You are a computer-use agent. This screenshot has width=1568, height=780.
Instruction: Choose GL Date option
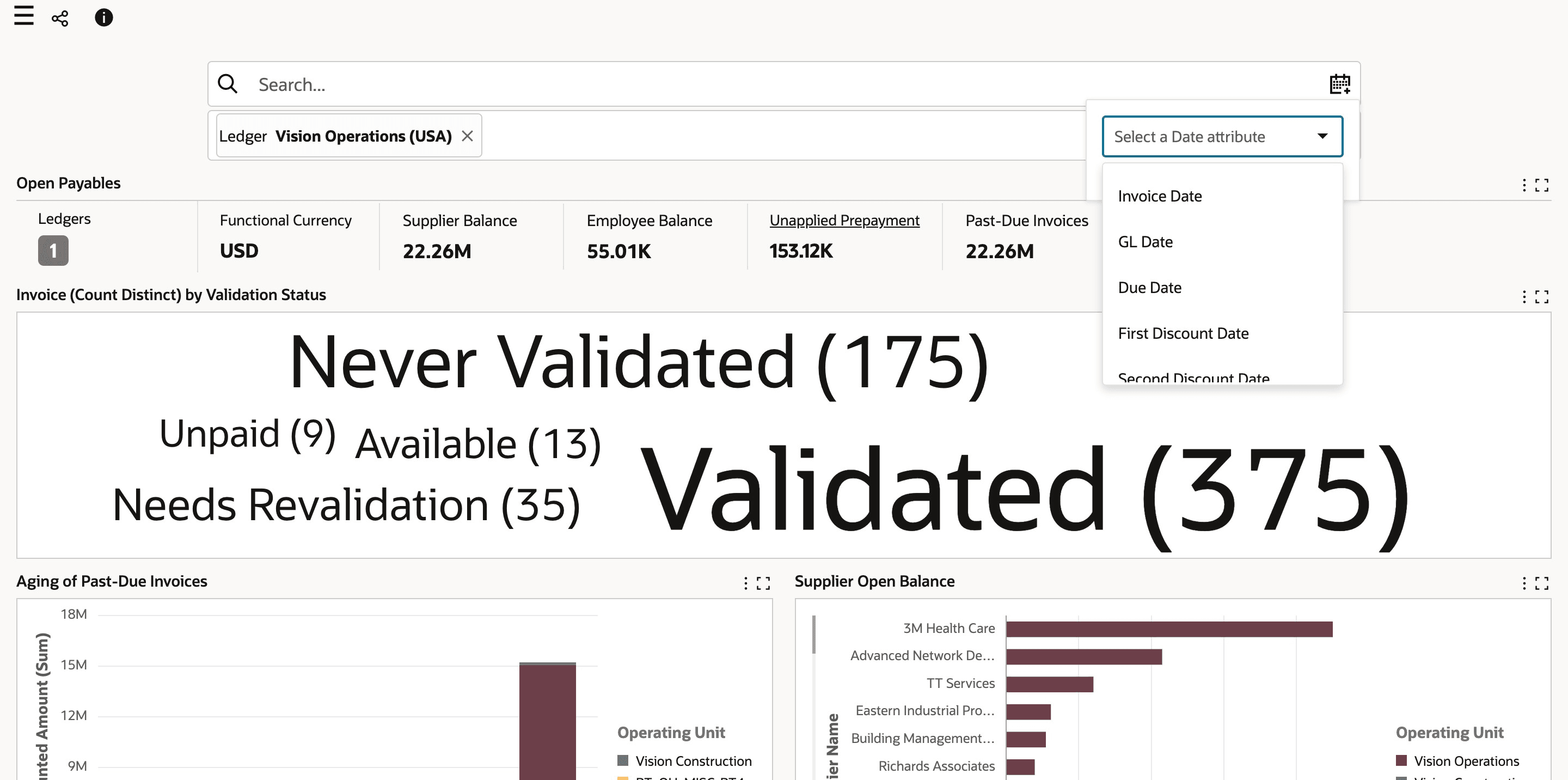point(1222,242)
